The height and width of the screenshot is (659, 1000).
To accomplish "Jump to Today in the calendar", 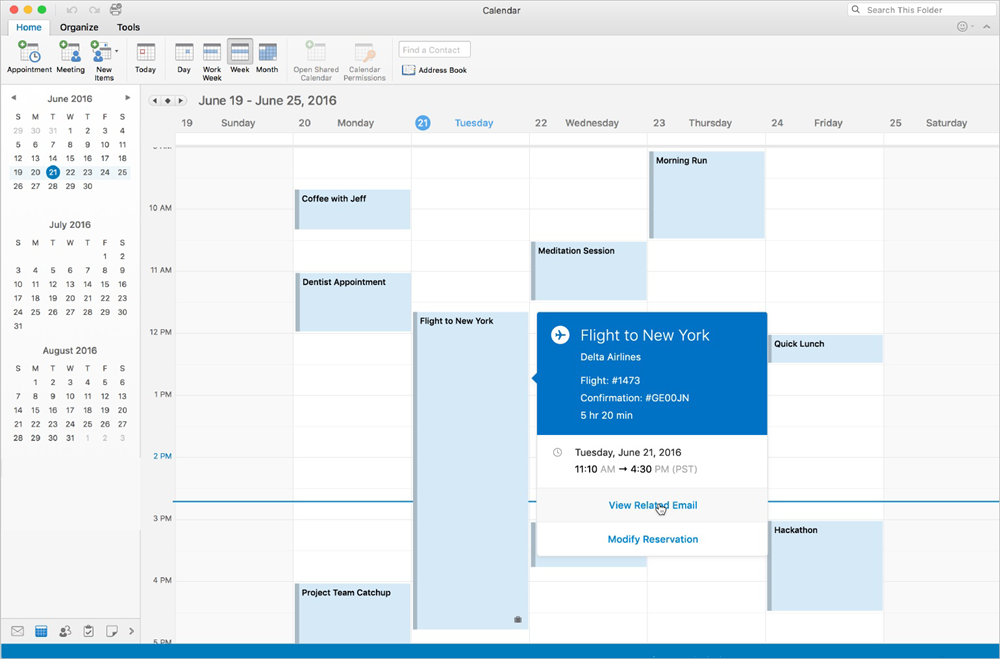I will [145, 58].
